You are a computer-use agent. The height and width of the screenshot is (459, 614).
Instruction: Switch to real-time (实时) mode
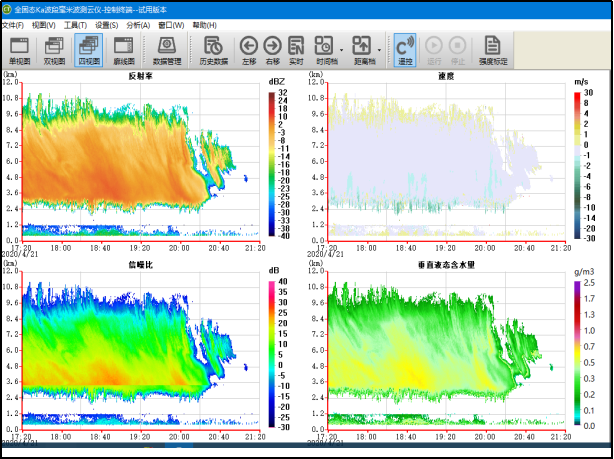tap(296, 51)
